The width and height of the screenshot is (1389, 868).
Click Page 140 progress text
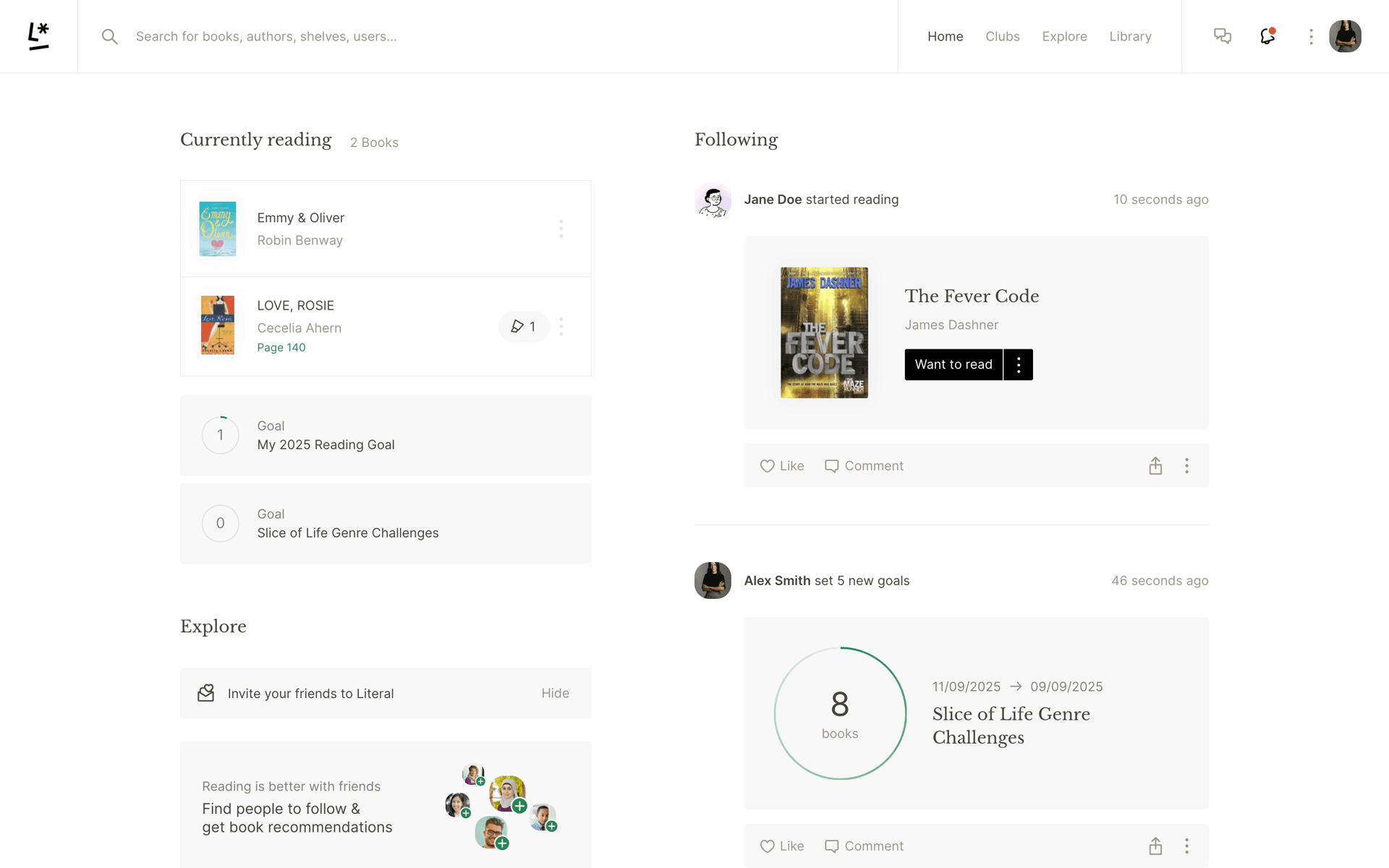tap(281, 347)
